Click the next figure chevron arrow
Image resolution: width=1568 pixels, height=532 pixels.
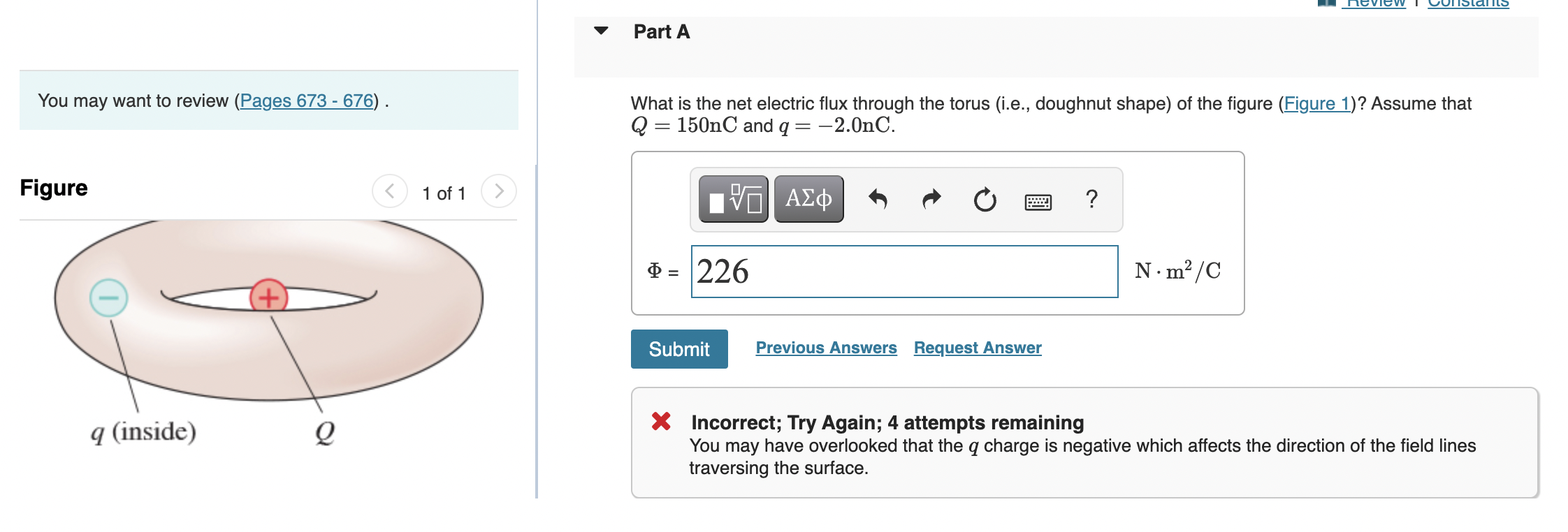(498, 191)
